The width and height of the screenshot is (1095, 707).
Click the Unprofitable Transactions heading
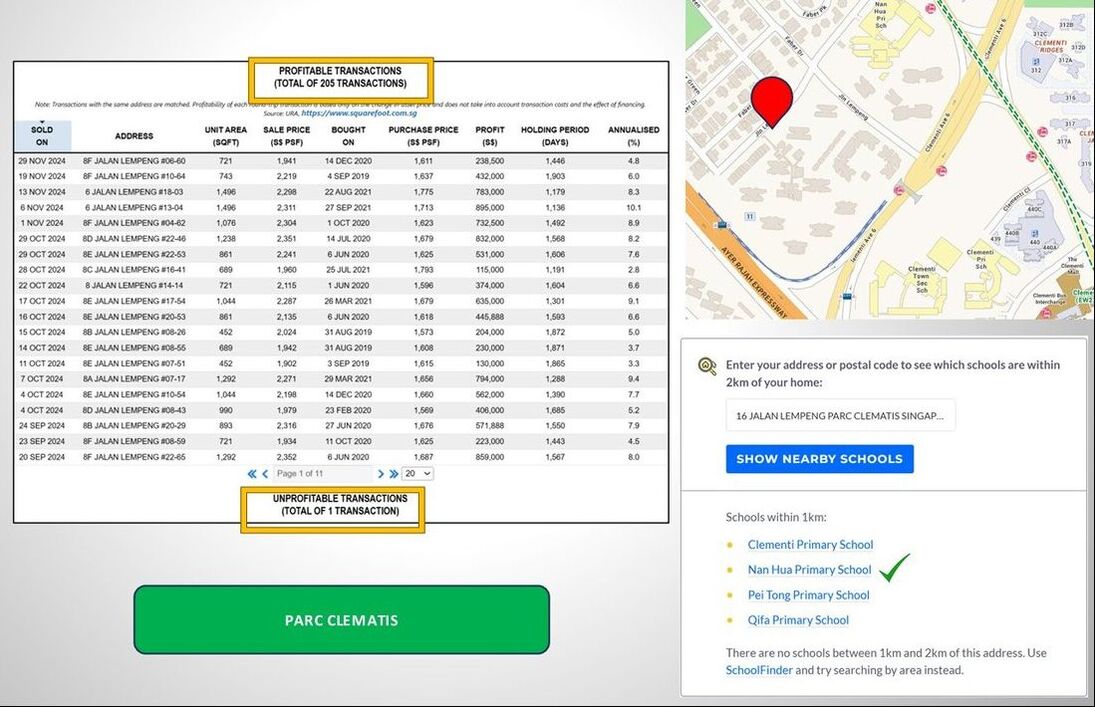click(x=340, y=504)
